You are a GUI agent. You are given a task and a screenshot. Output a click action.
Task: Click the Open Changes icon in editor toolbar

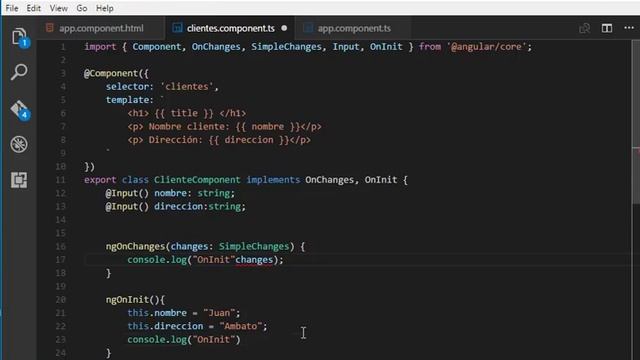pyautogui.click(x=584, y=28)
